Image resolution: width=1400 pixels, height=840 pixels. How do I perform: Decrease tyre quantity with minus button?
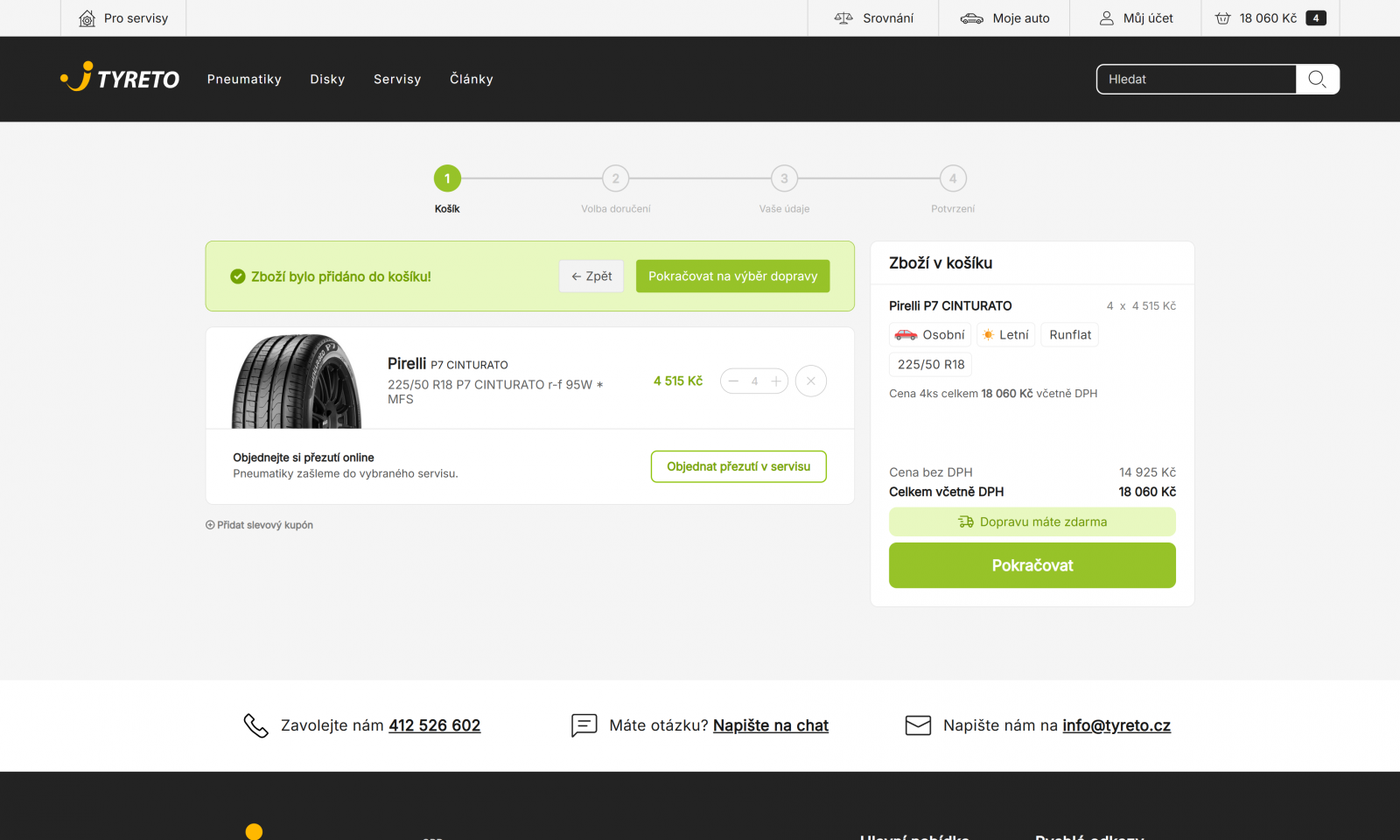coord(734,381)
